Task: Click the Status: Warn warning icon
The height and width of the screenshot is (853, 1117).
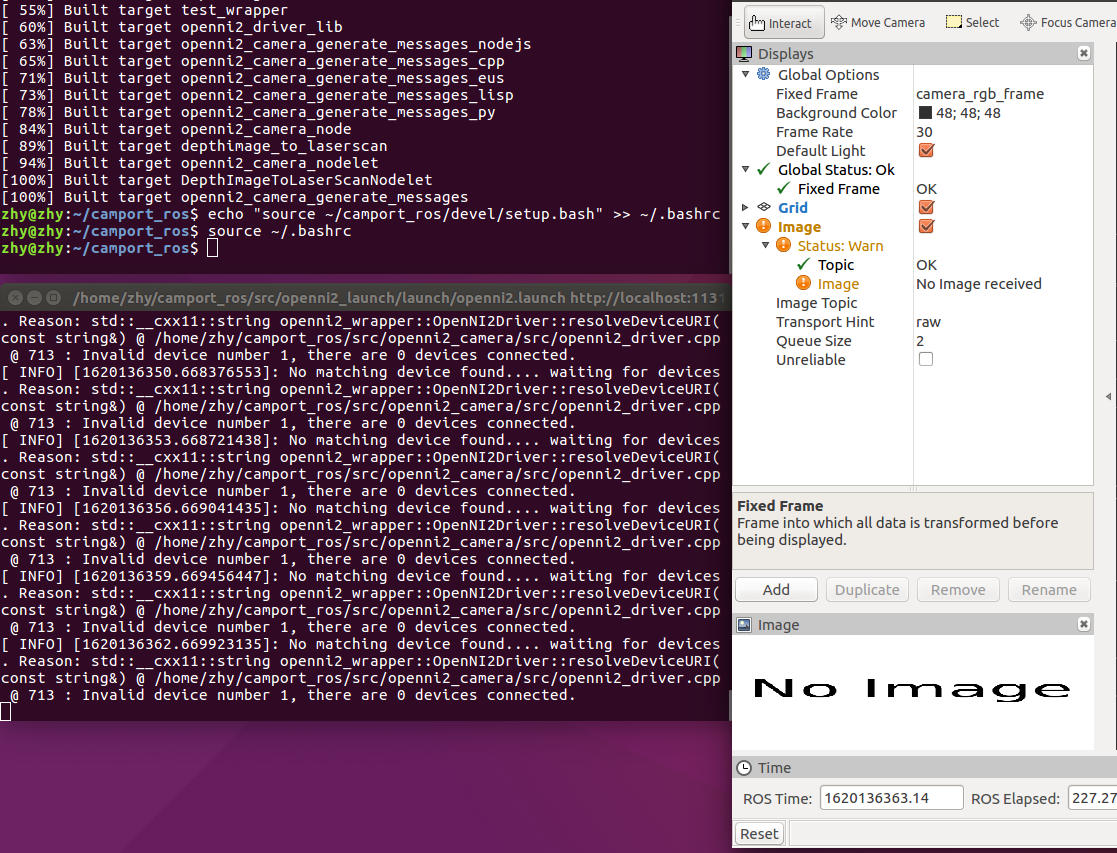Action: click(x=784, y=245)
